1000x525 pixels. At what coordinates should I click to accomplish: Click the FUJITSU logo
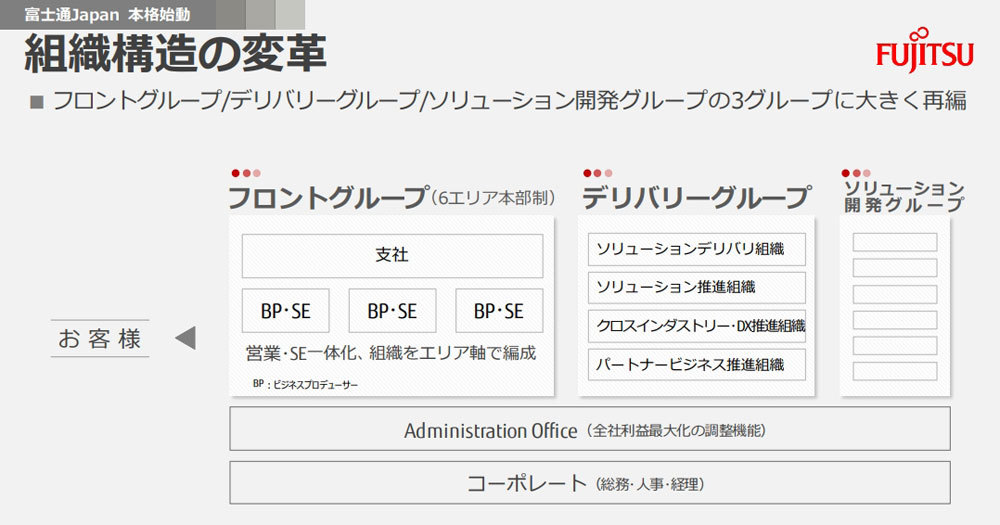point(925,49)
